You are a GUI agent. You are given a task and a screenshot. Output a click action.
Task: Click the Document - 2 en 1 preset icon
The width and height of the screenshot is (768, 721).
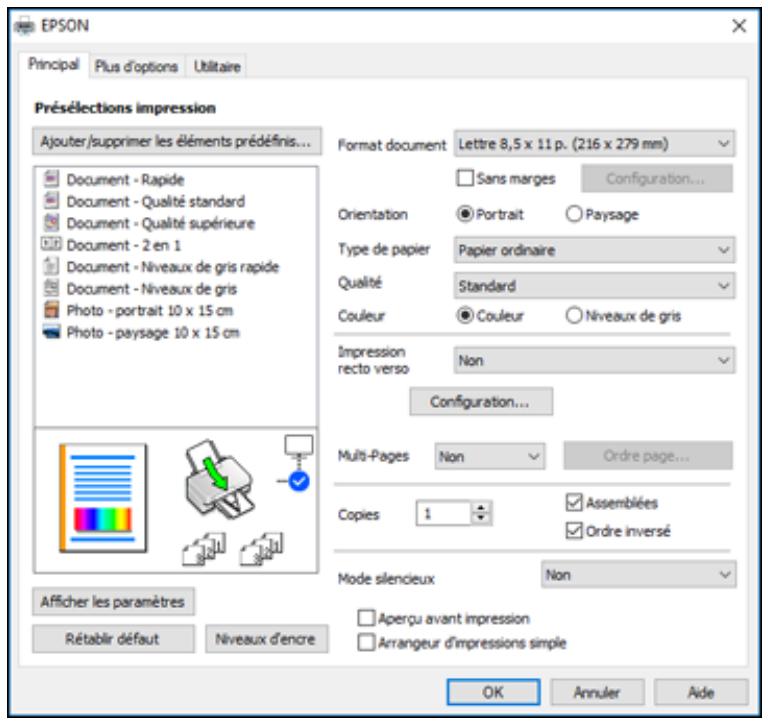pyautogui.click(x=51, y=244)
